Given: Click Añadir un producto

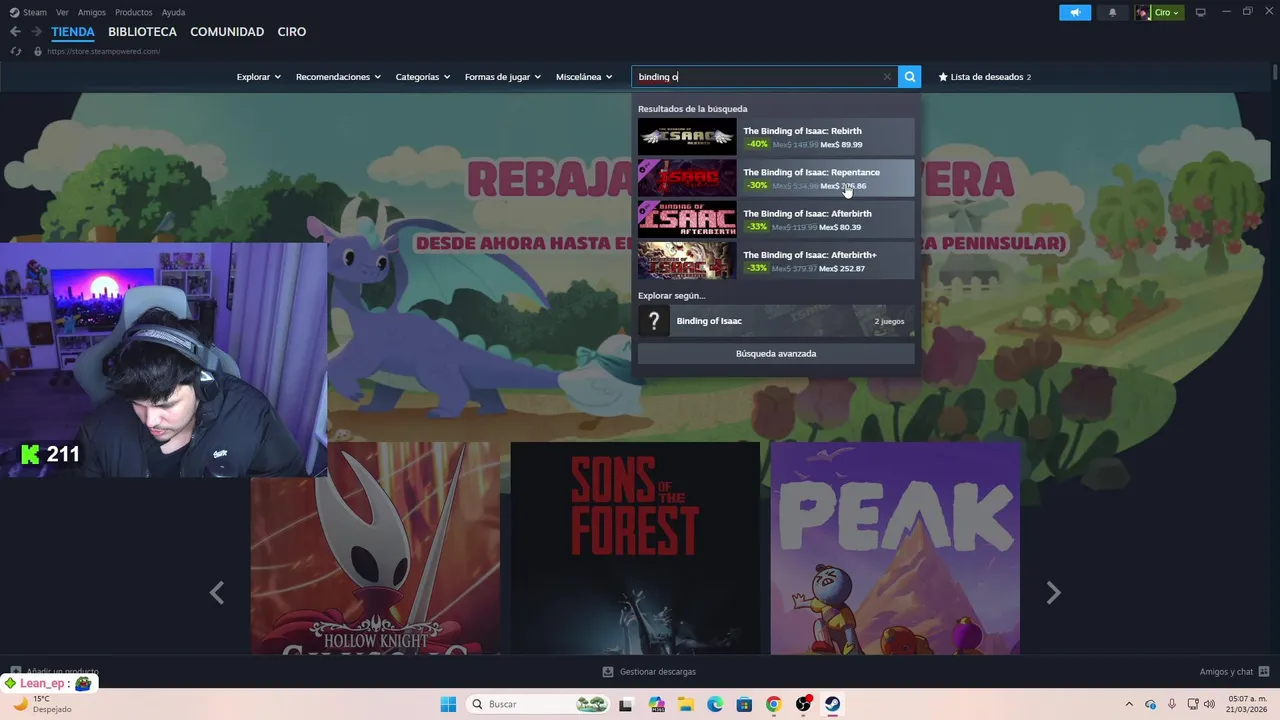Looking at the screenshot, I should coord(55,672).
